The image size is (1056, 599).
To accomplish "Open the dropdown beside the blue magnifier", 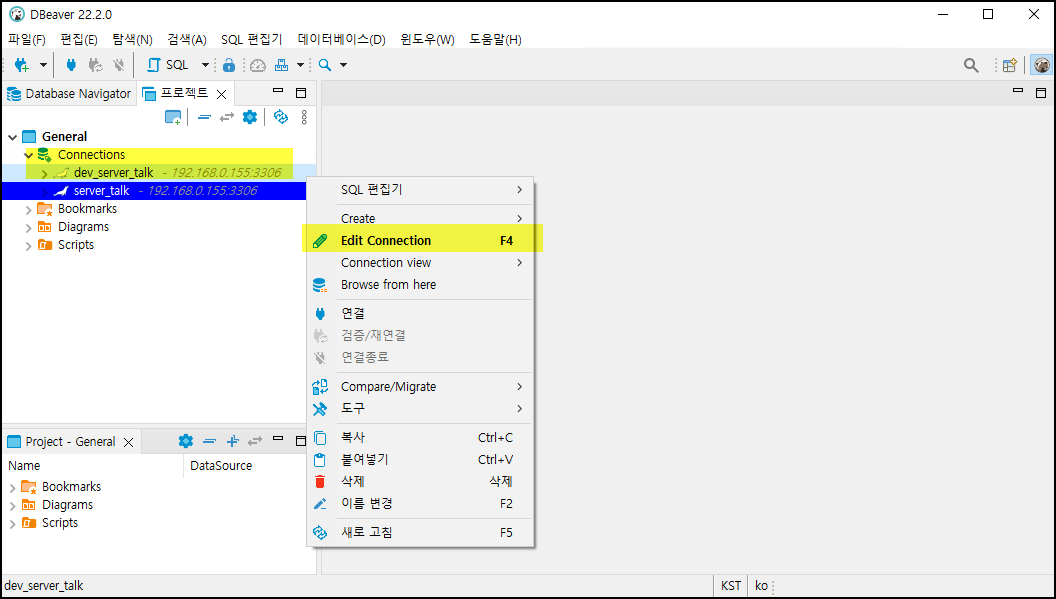I will 343,65.
